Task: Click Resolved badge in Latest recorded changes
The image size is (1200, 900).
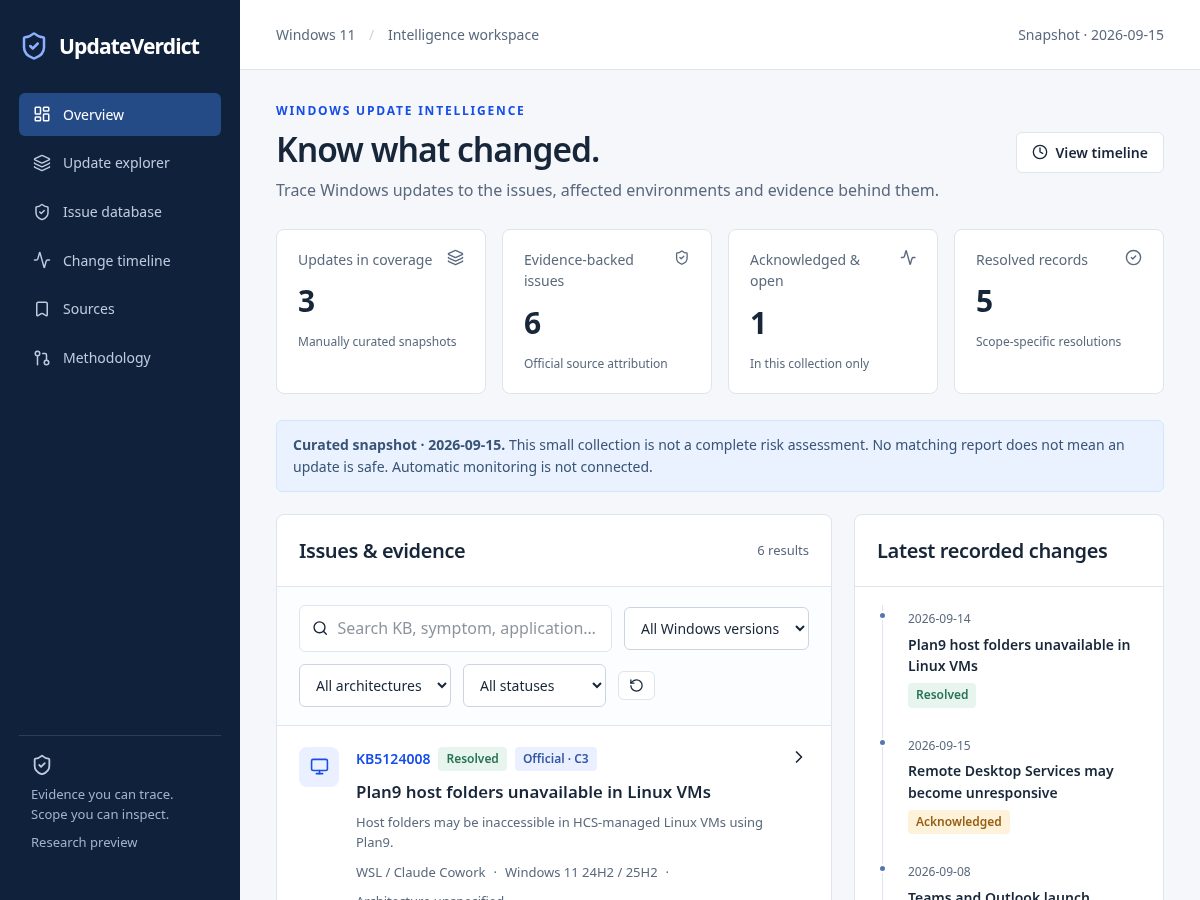Action: click(942, 695)
